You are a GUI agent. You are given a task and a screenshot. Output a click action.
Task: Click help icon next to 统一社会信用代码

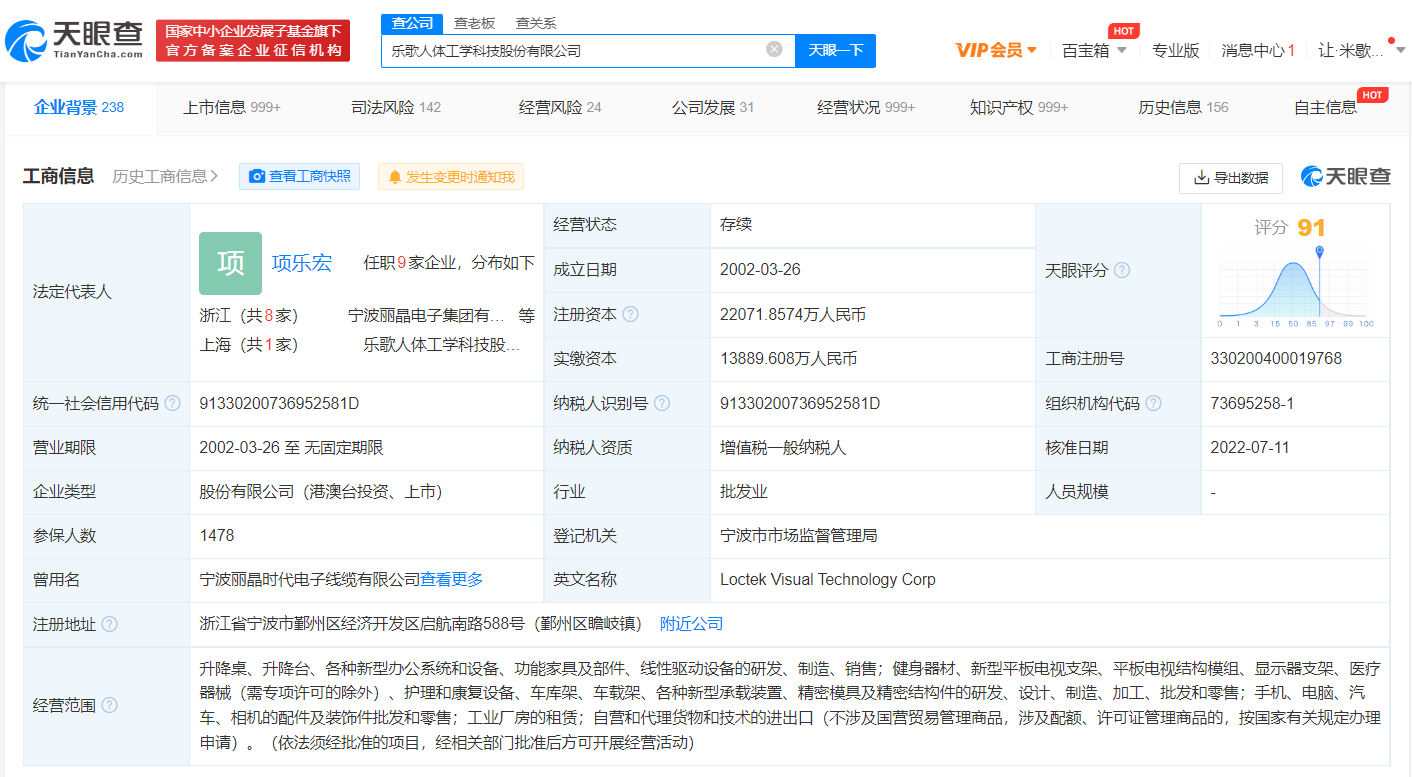click(173, 404)
